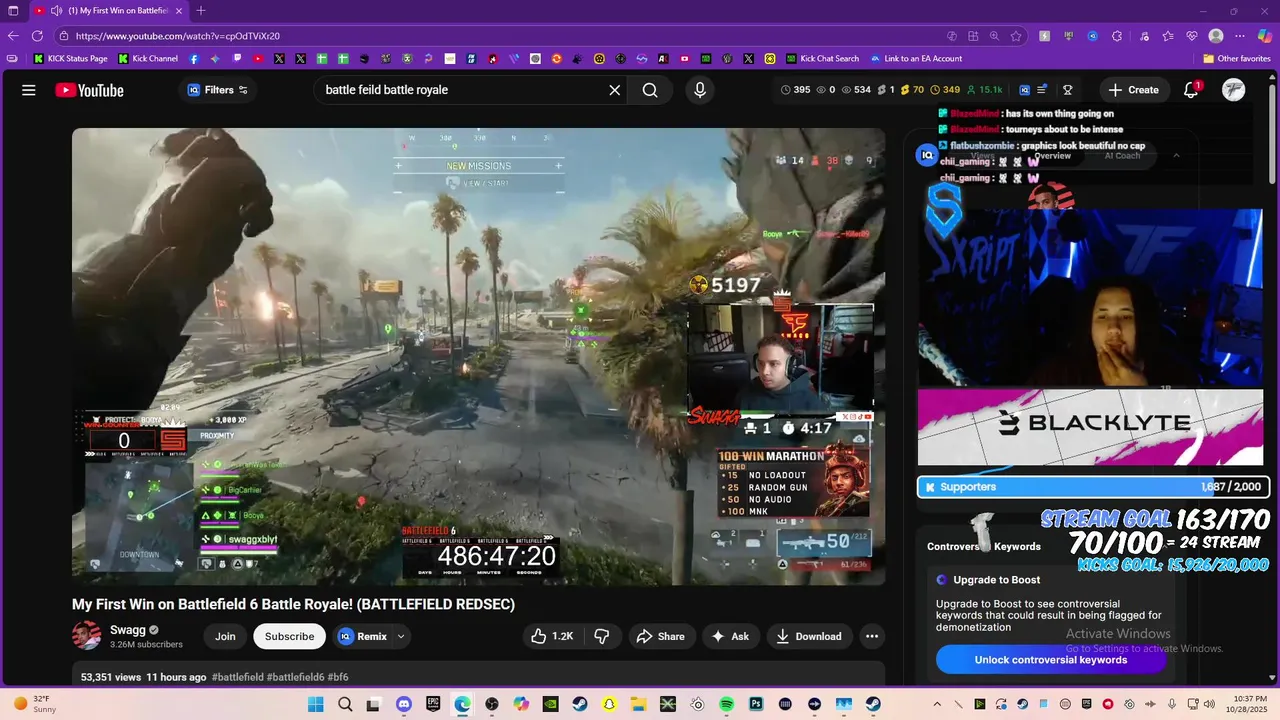Image resolution: width=1280 pixels, height=720 pixels.
Task: Open Spotify from the taskbar
Action: [x=727, y=704]
